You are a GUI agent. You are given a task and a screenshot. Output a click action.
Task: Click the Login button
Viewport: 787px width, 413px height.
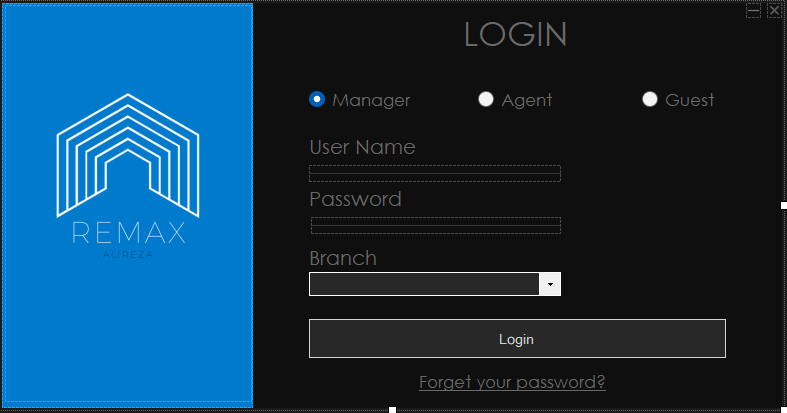coord(517,339)
